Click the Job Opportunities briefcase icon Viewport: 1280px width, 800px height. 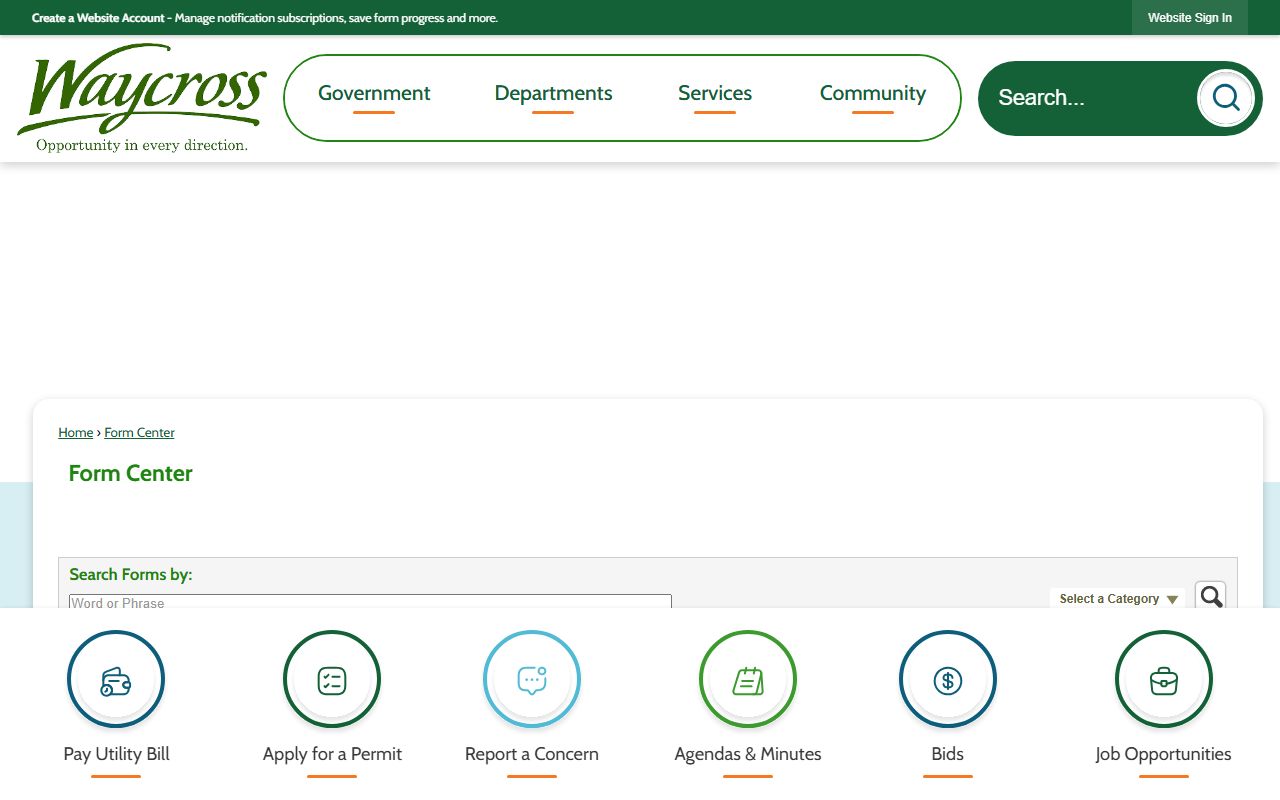pyautogui.click(x=1164, y=681)
